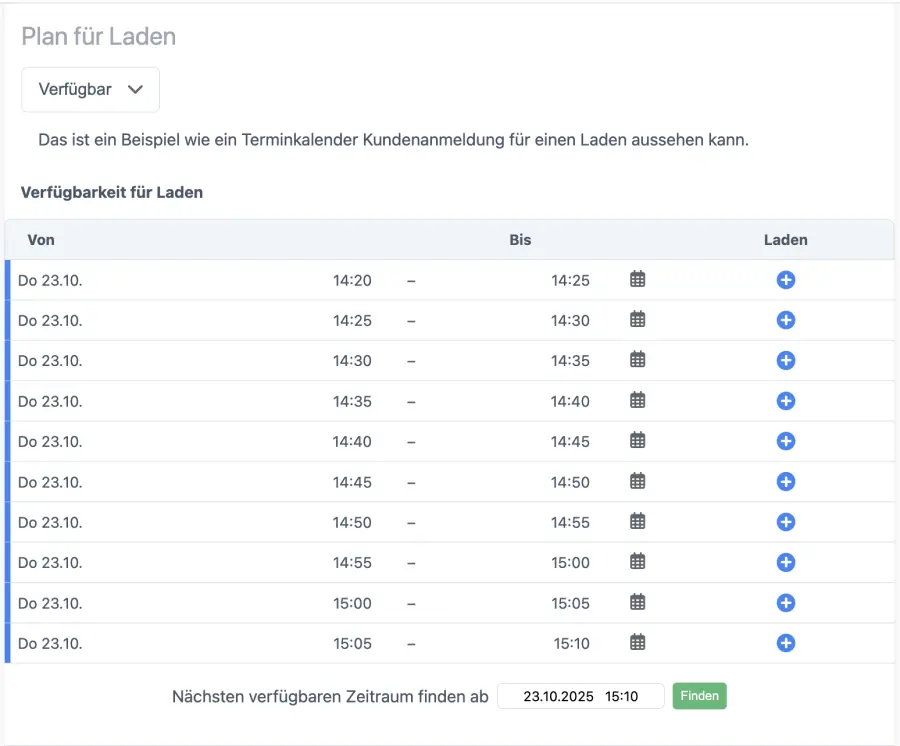The width and height of the screenshot is (900, 746).
Task: Click the end time 15:00 cell
Action: [x=571, y=563]
